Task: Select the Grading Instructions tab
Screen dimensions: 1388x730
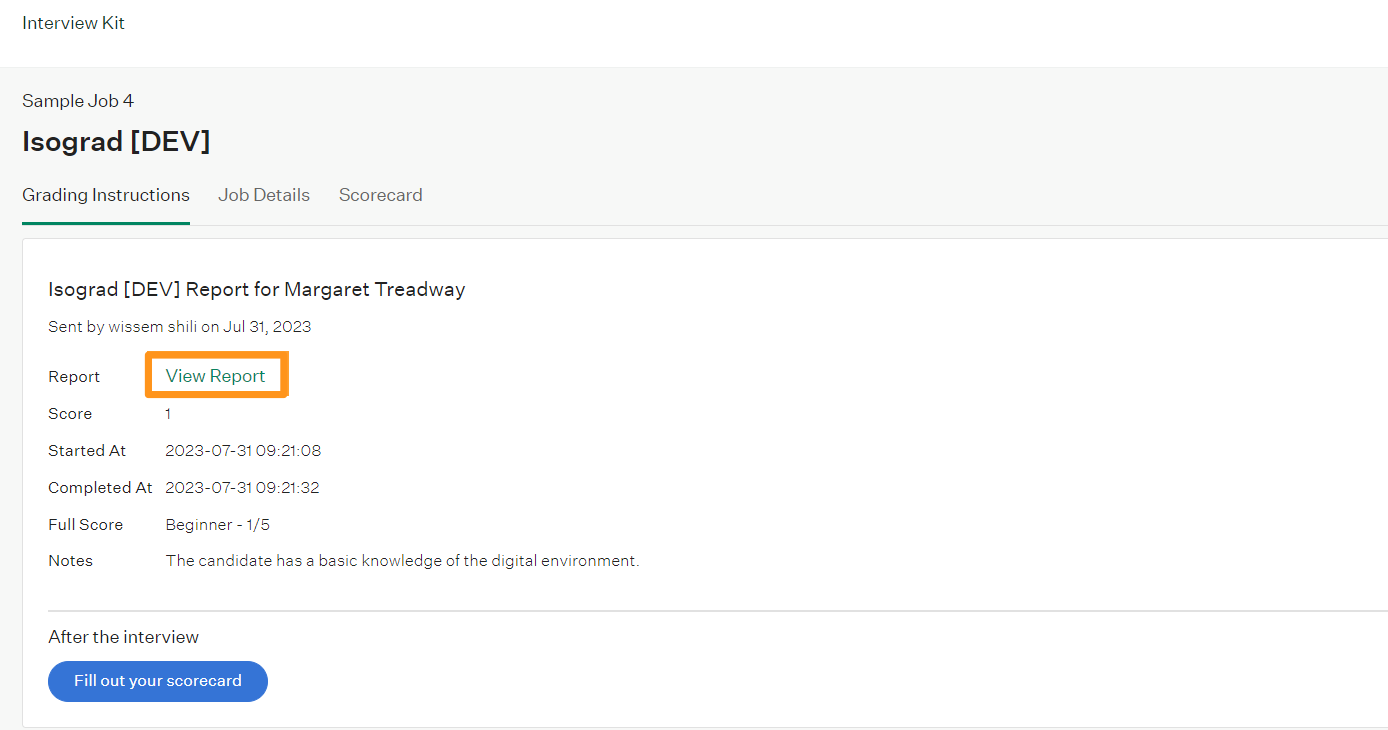Action: tap(106, 195)
